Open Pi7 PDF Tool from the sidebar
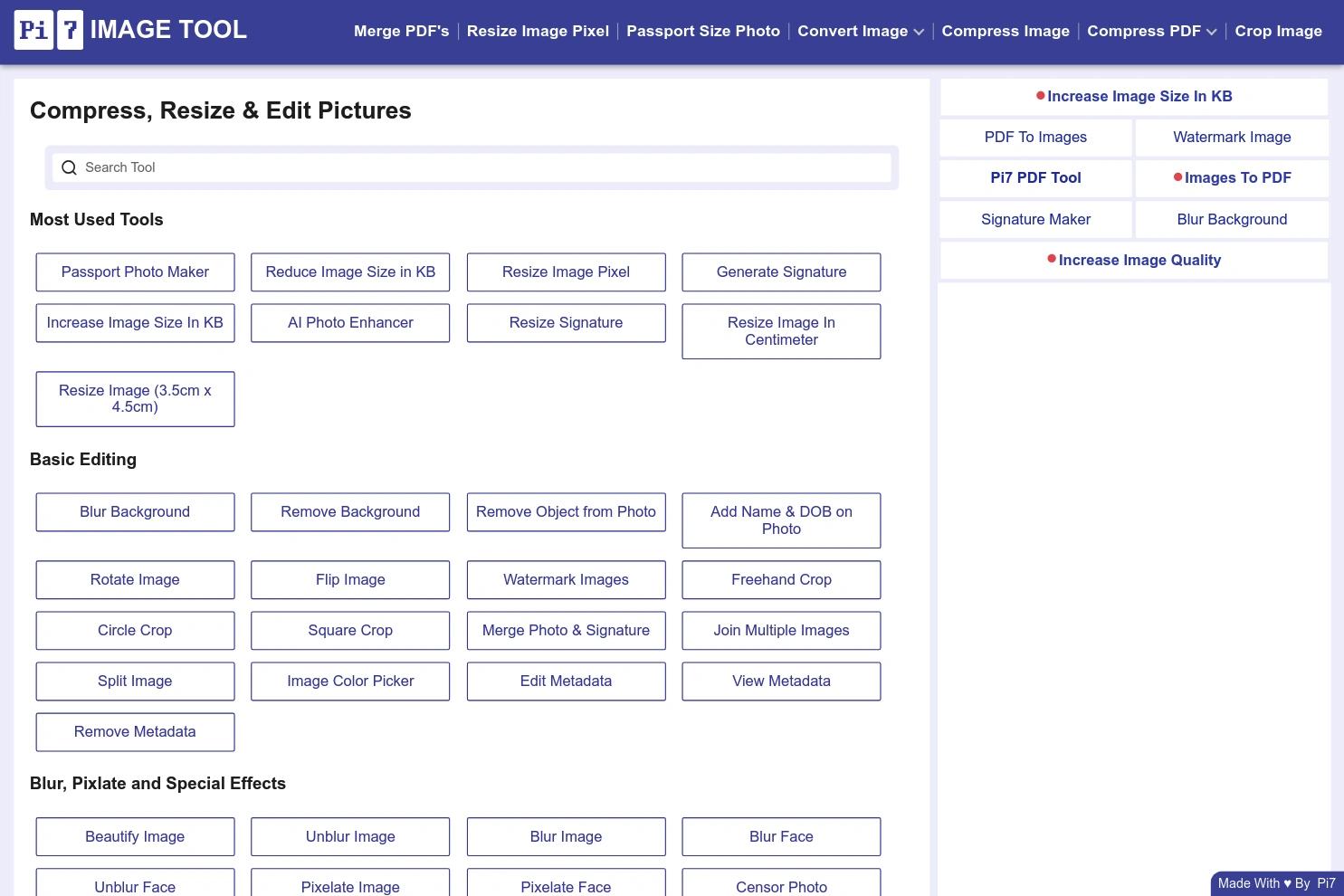Viewport: 1344px width, 896px height. 1035,177
